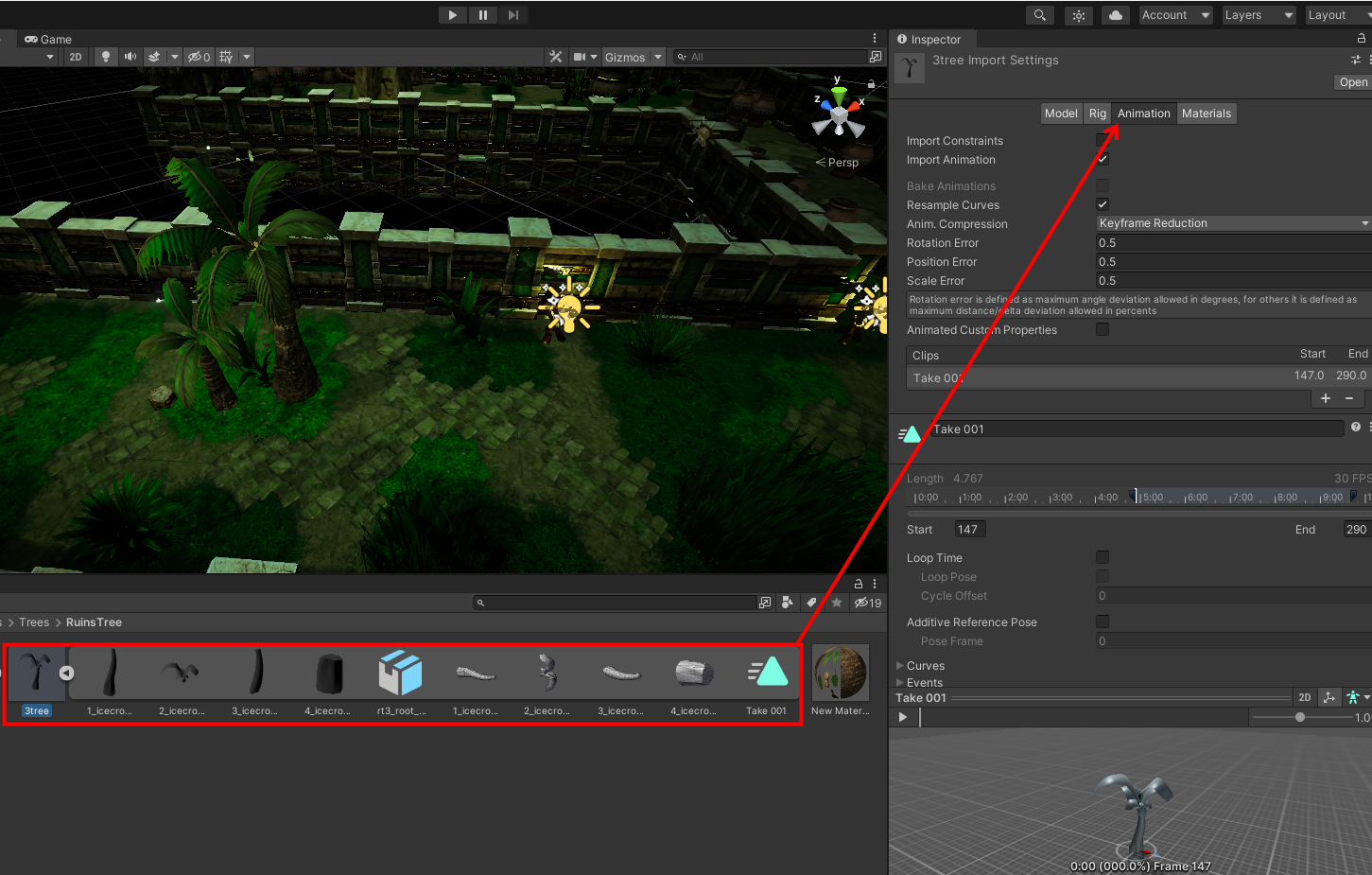Click the Search by Type icon

(x=787, y=603)
